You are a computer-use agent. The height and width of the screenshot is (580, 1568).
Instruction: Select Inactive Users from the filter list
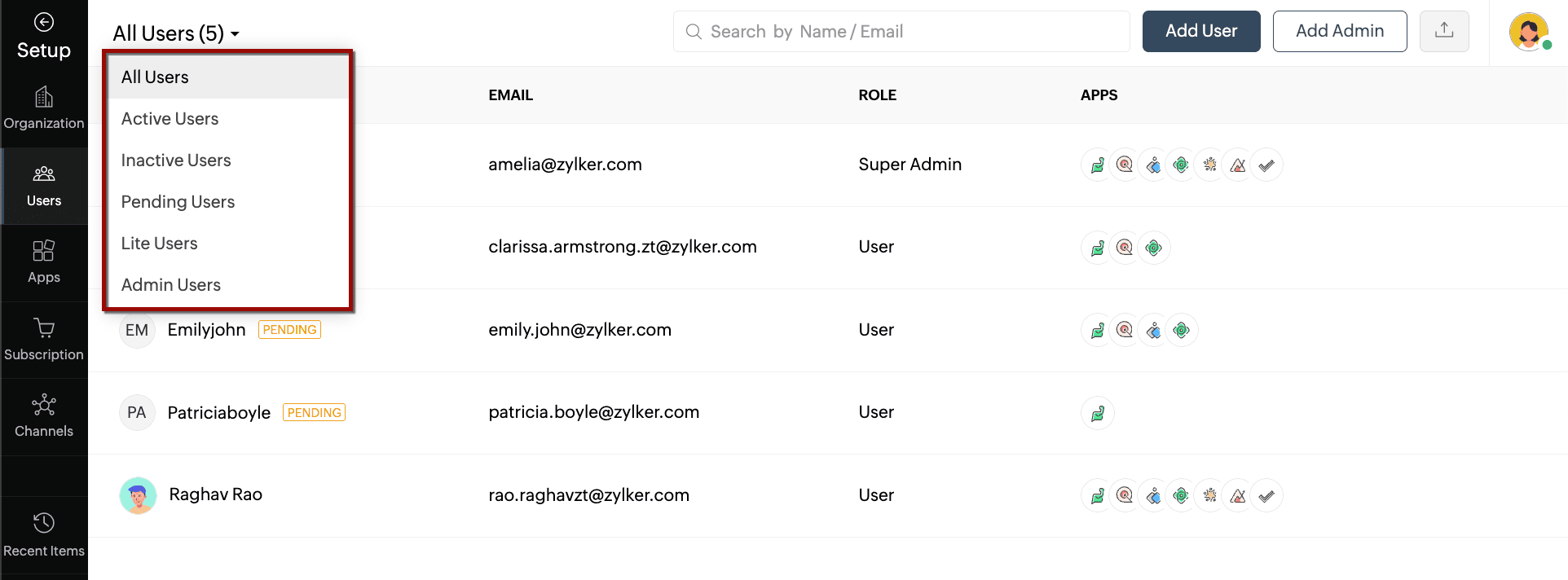pos(176,160)
